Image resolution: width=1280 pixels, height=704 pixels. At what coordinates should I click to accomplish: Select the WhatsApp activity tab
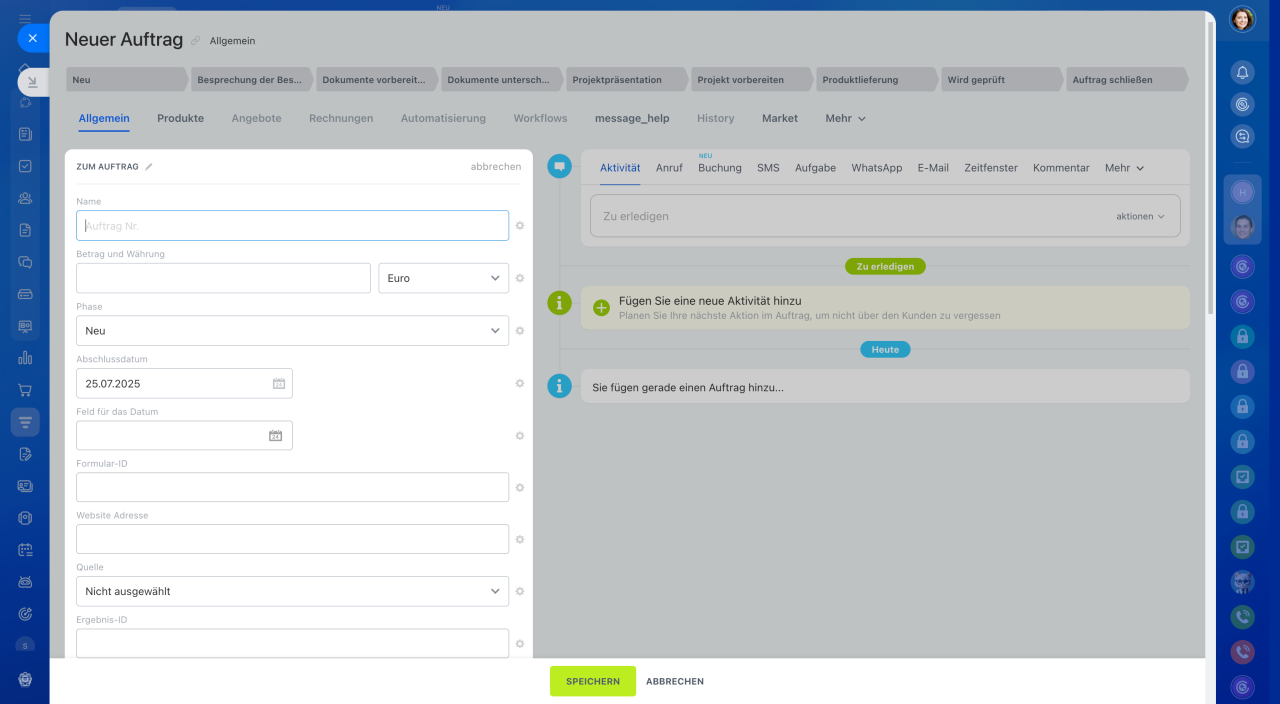pyautogui.click(x=877, y=168)
